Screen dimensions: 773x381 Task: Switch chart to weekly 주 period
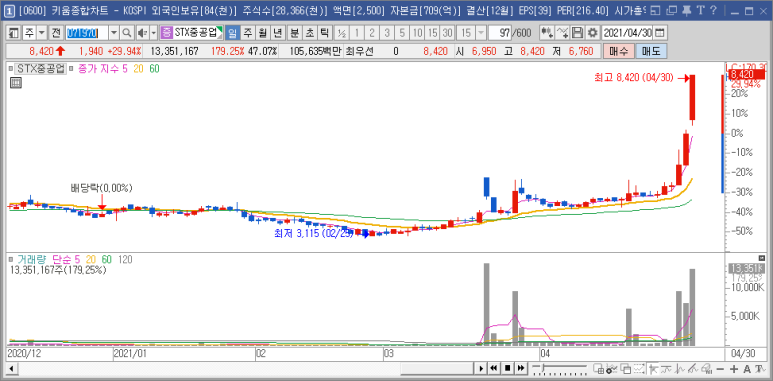[247, 33]
